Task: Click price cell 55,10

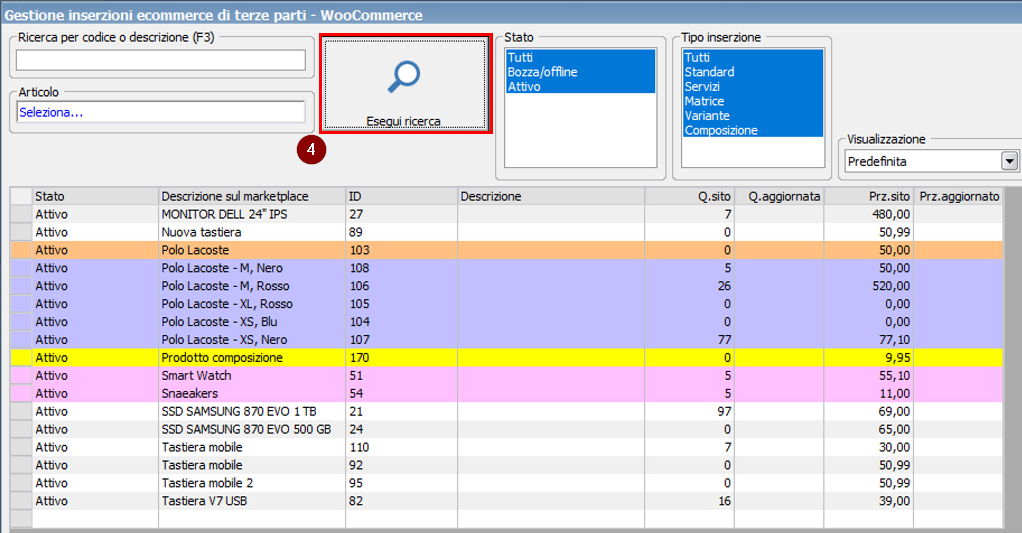Action: point(868,375)
